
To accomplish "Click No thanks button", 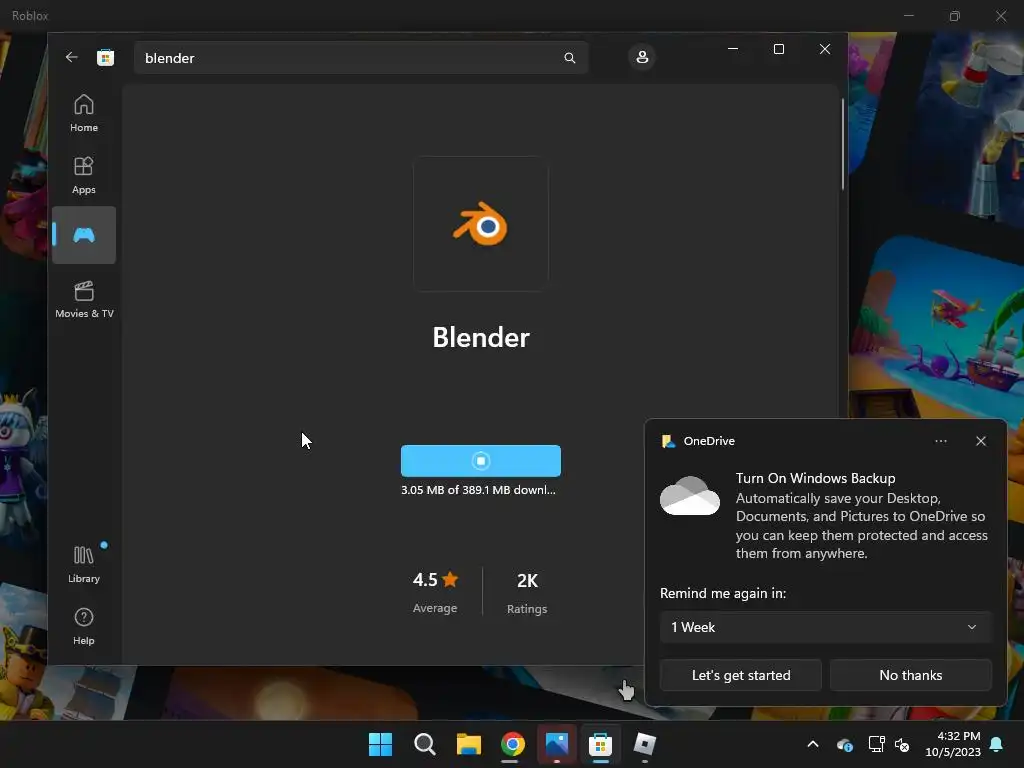I will 910,675.
